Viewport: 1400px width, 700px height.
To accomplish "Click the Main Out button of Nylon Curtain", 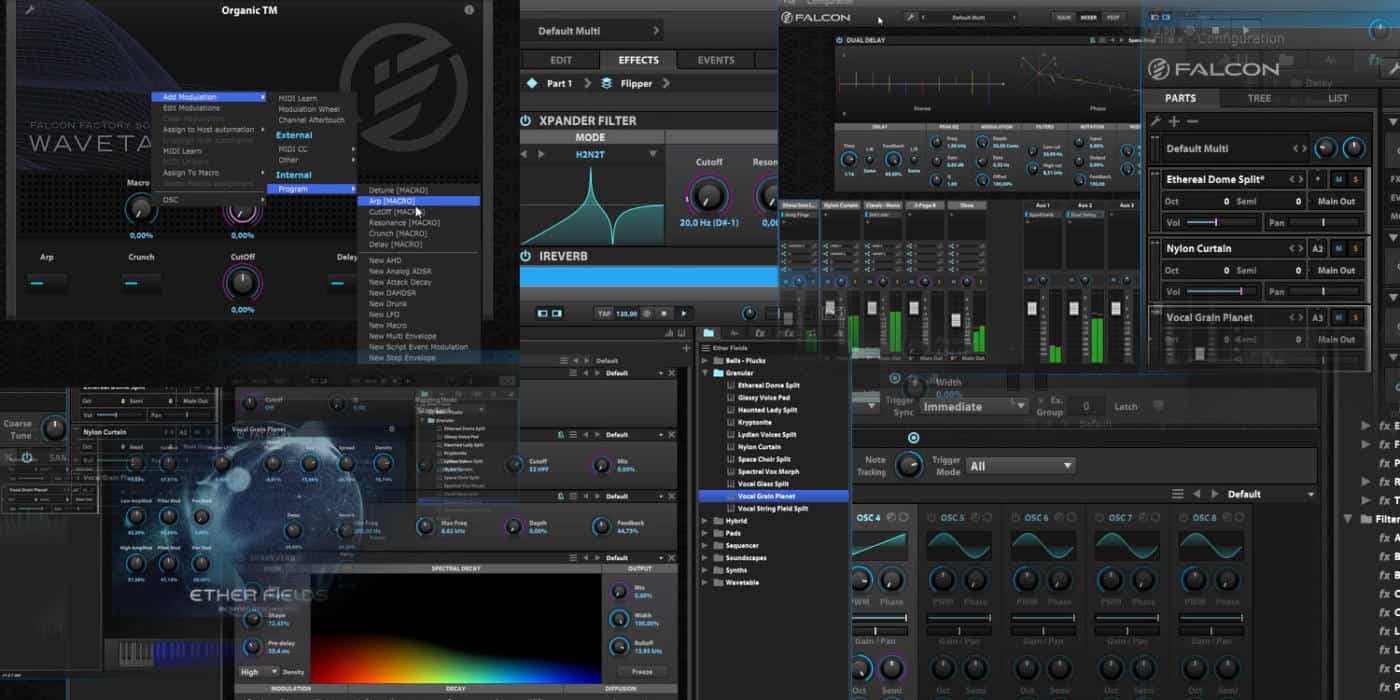I will click(1335, 270).
